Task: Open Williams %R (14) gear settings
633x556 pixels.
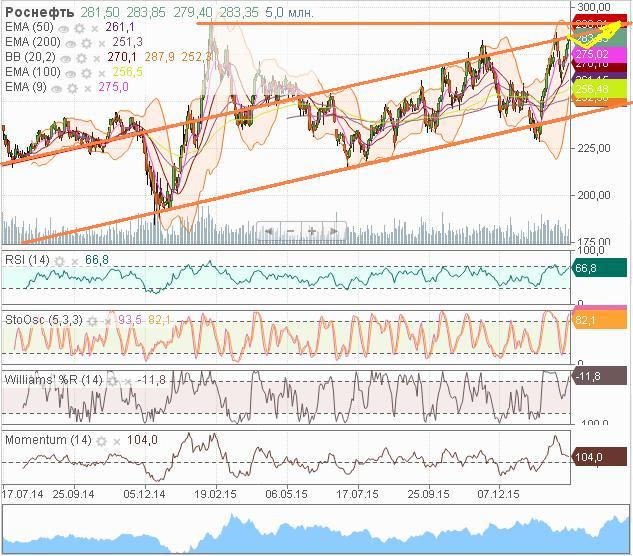Action: coord(112,381)
